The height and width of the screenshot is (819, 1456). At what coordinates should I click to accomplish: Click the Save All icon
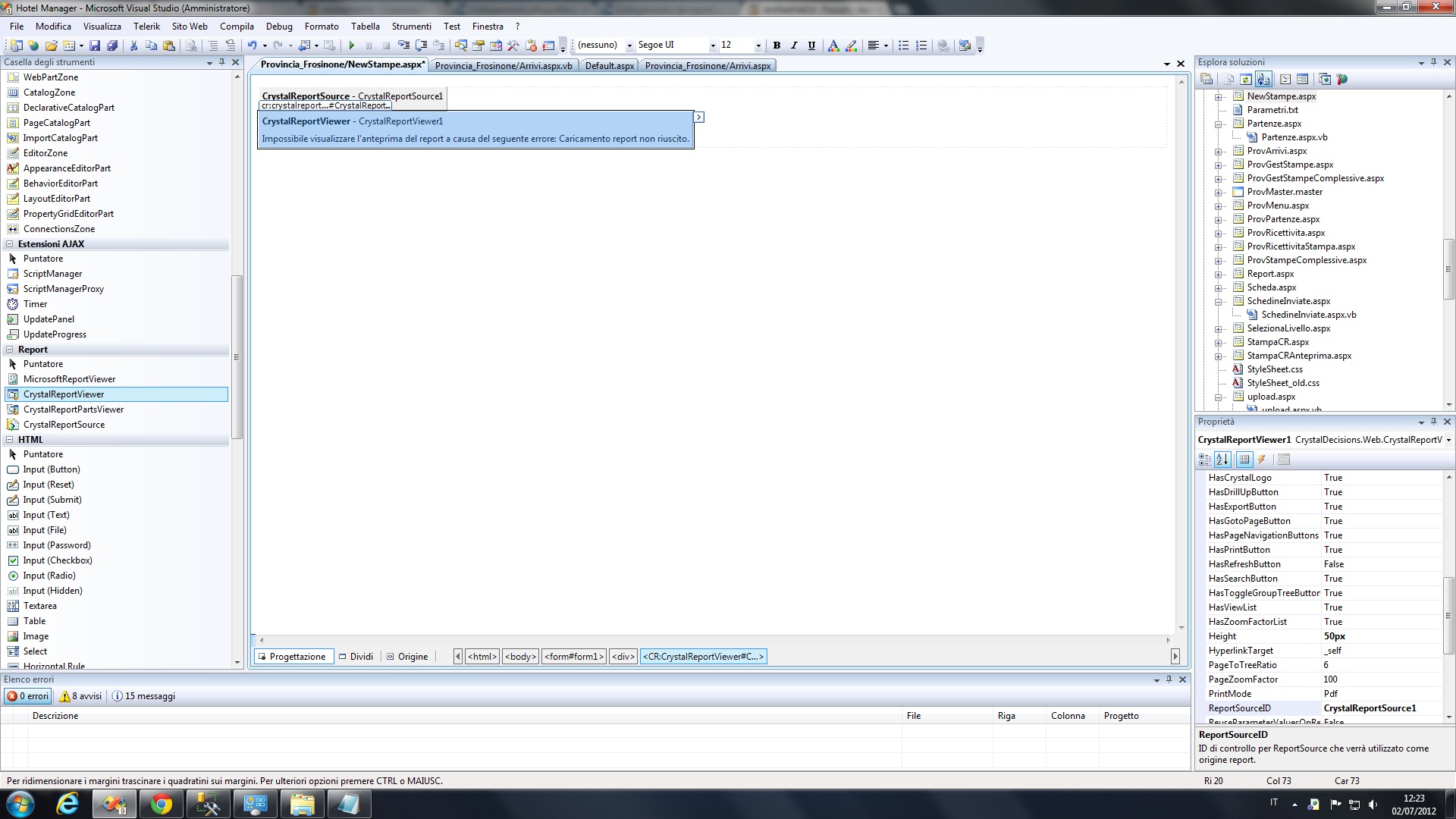(112, 45)
